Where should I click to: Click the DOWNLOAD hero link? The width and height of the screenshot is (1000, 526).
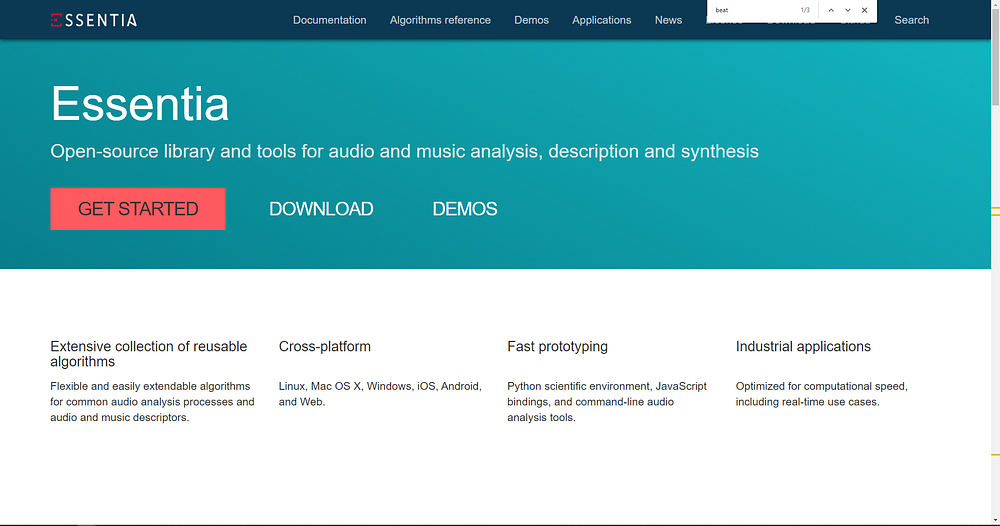(321, 208)
